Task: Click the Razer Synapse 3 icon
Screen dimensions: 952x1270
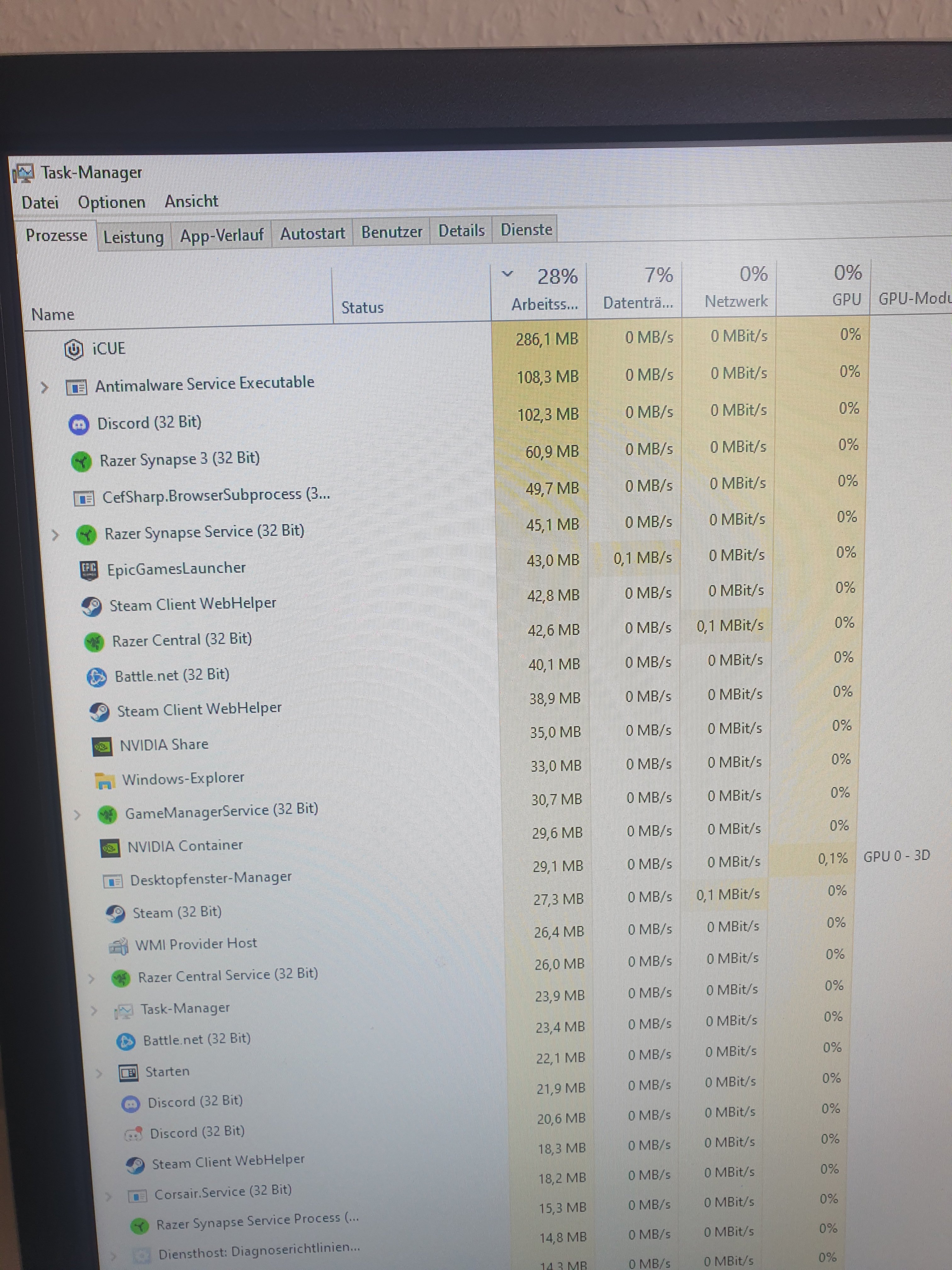Action: pos(82,461)
